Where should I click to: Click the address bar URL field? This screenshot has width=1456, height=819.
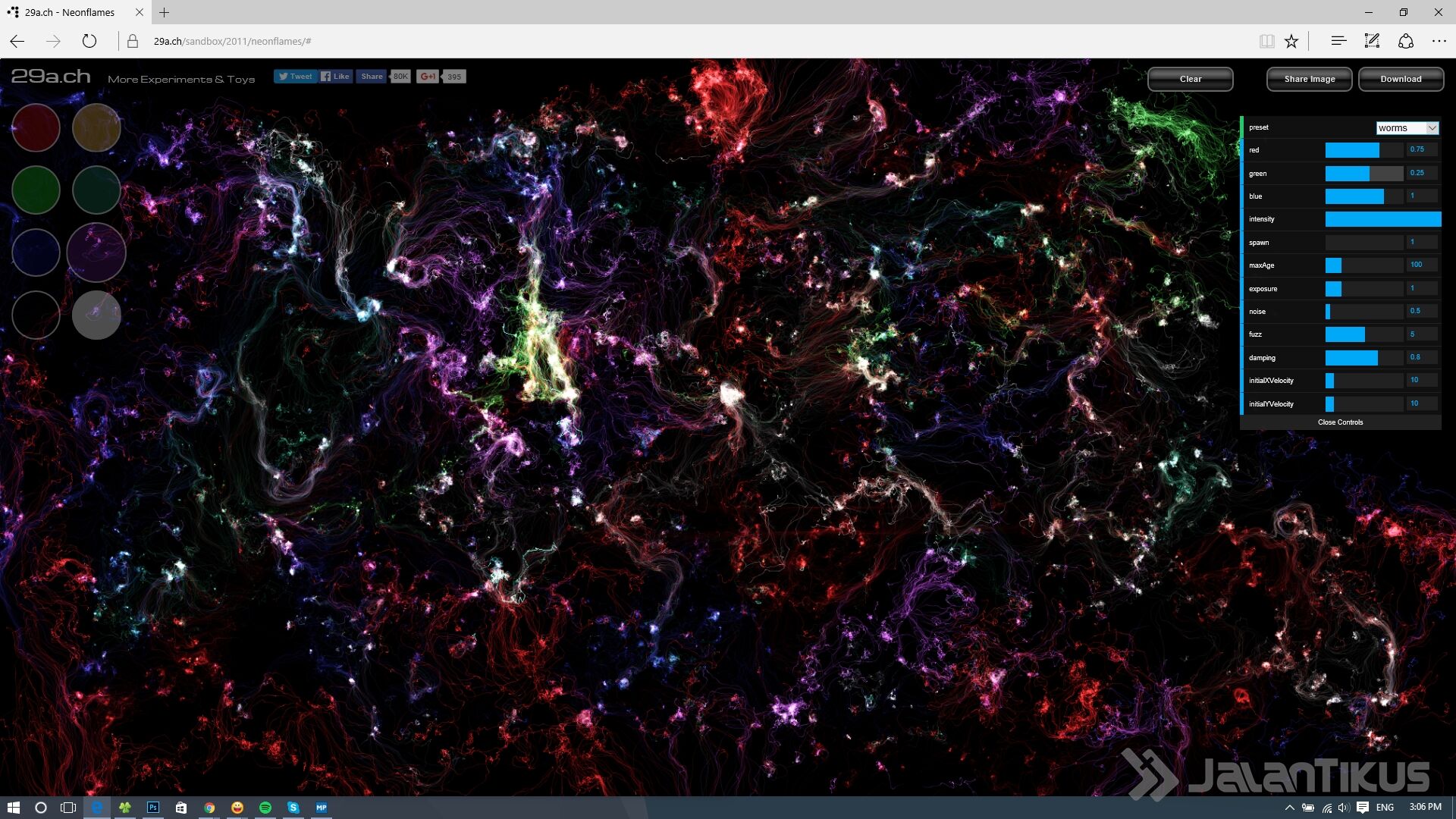pyautogui.click(x=682, y=41)
